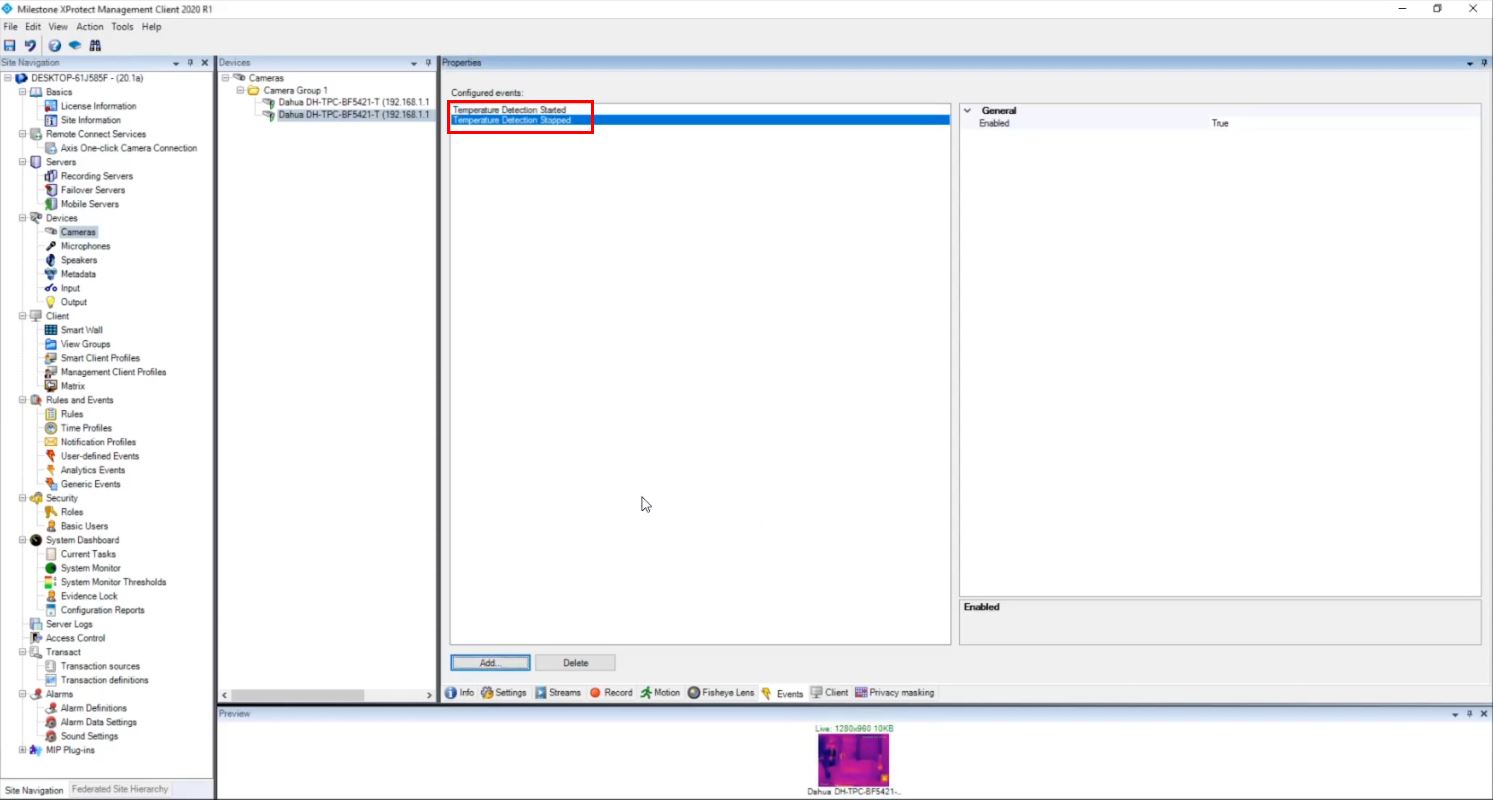1493x800 pixels.
Task: Collapse the Basics tree node
Action: point(23,92)
